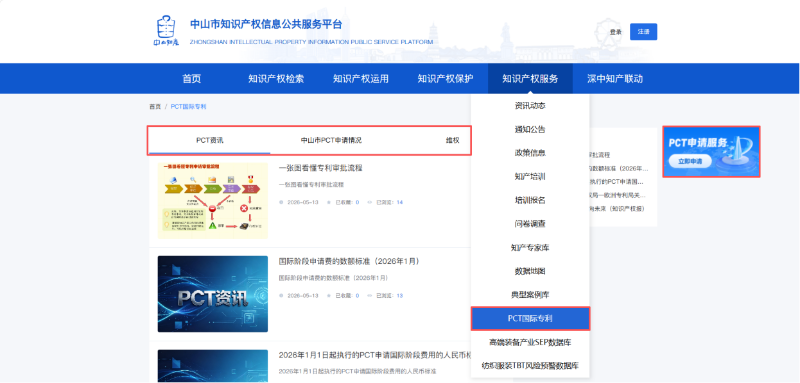Viewport: 800px width, 383px height.
Task: Switch to 维权 tab
Action: (453, 140)
